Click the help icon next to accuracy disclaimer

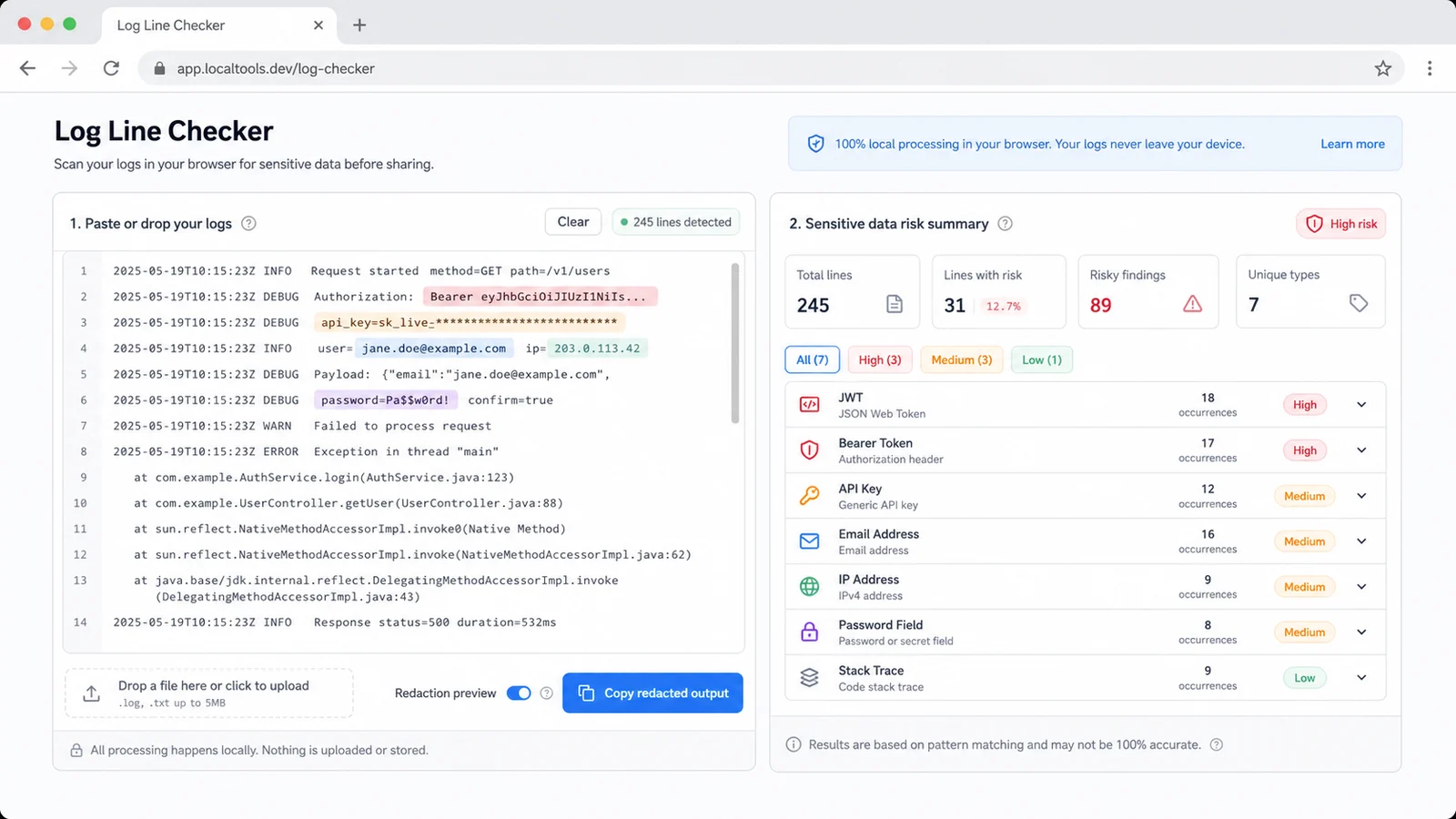(x=1217, y=744)
